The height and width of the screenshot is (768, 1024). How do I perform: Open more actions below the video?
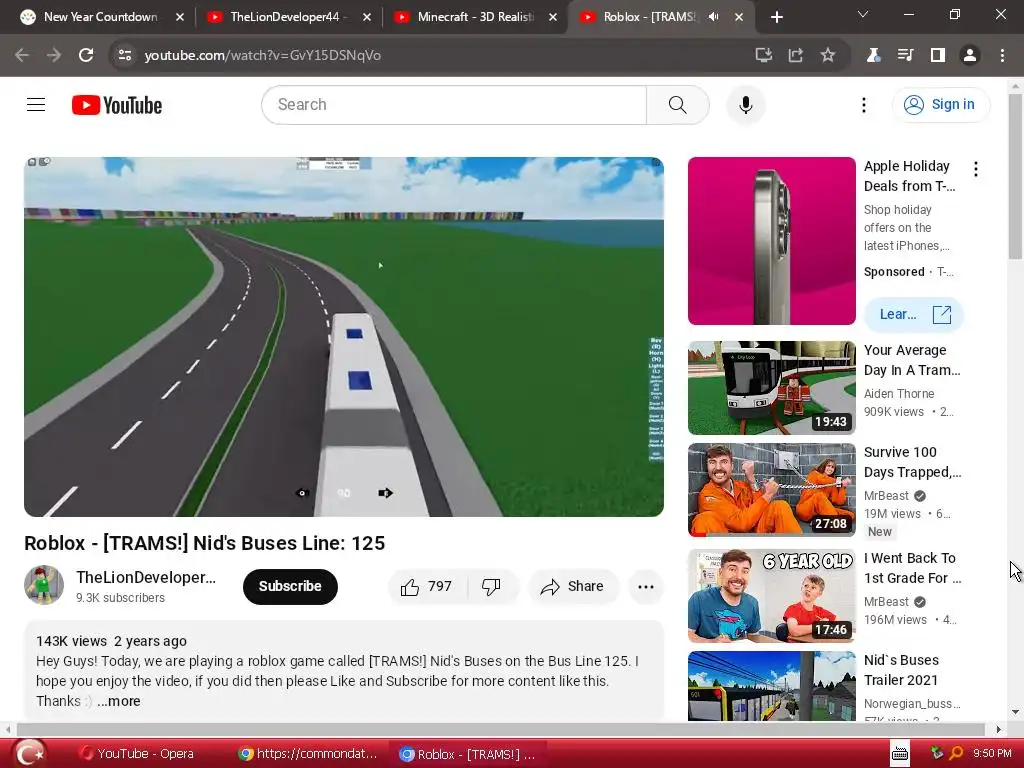[646, 586]
